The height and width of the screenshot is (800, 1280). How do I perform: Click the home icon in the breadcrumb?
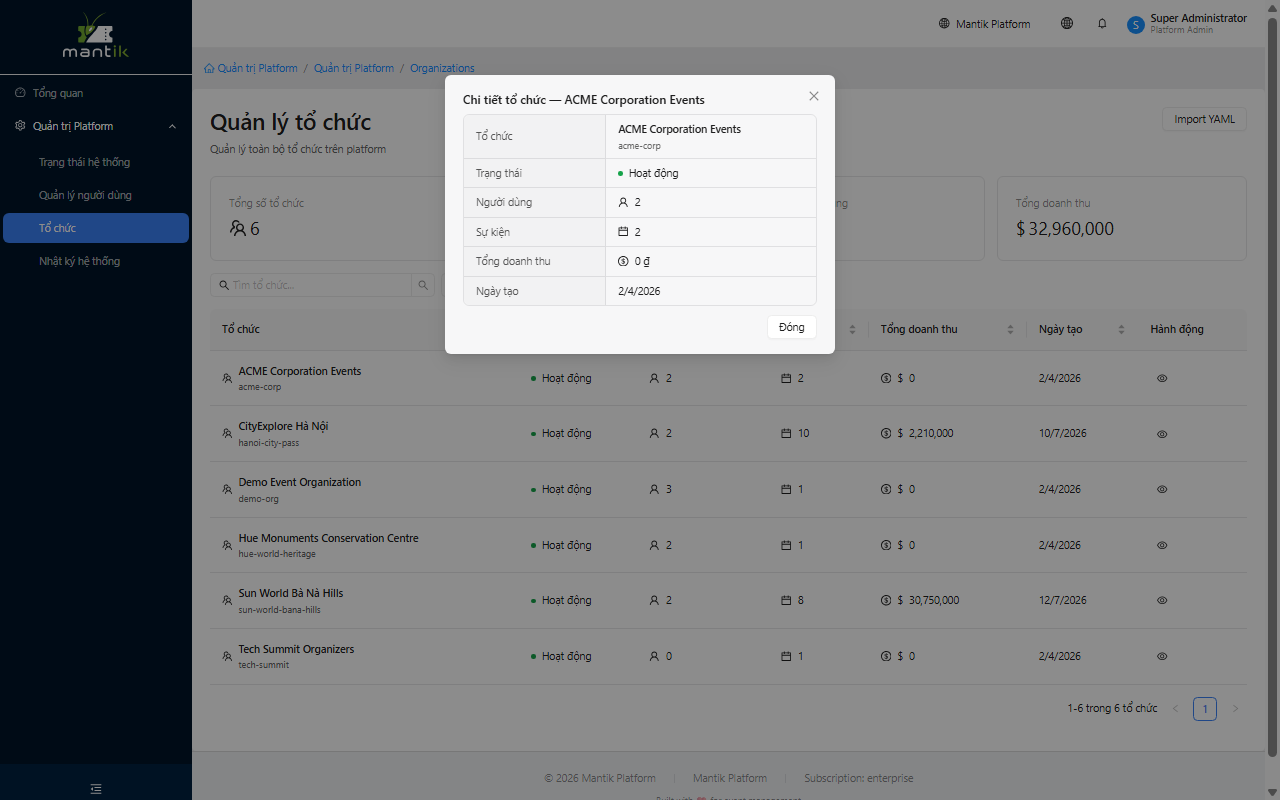click(209, 68)
